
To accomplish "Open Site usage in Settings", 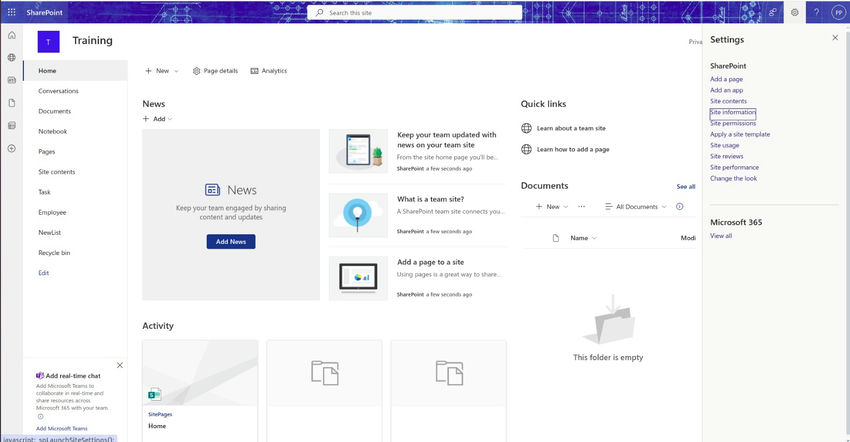I will (x=724, y=145).
